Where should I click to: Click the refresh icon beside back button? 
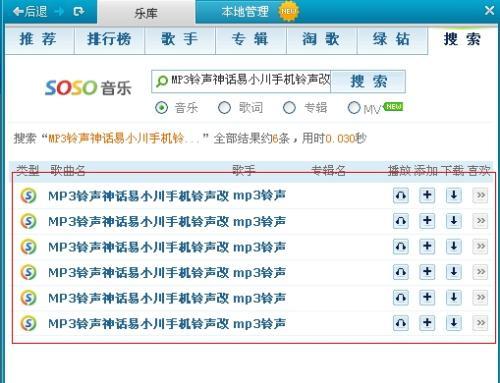click(79, 12)
